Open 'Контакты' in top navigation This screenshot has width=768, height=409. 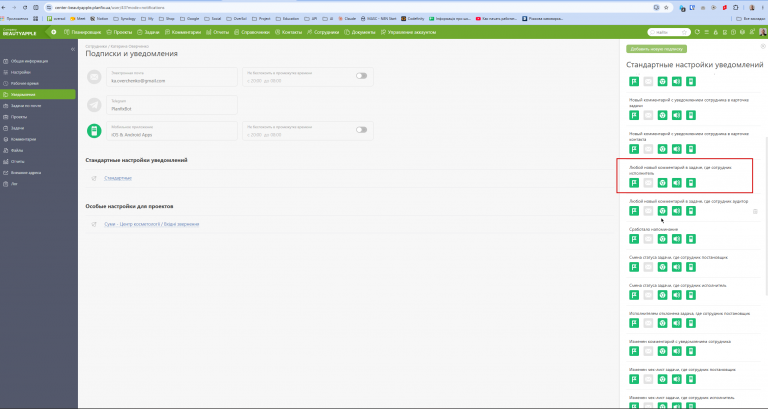click(288, 32)
